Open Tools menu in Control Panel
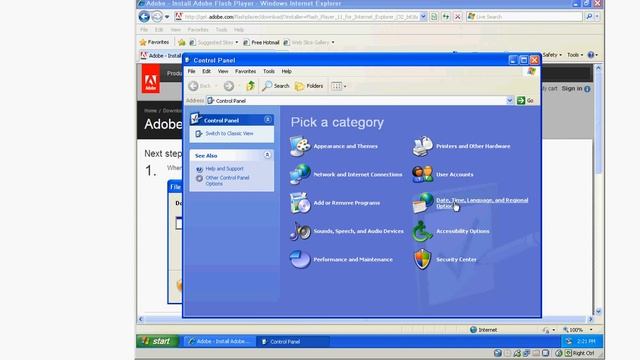The height and width of the screenshot is (360, 640). [269, 71]
